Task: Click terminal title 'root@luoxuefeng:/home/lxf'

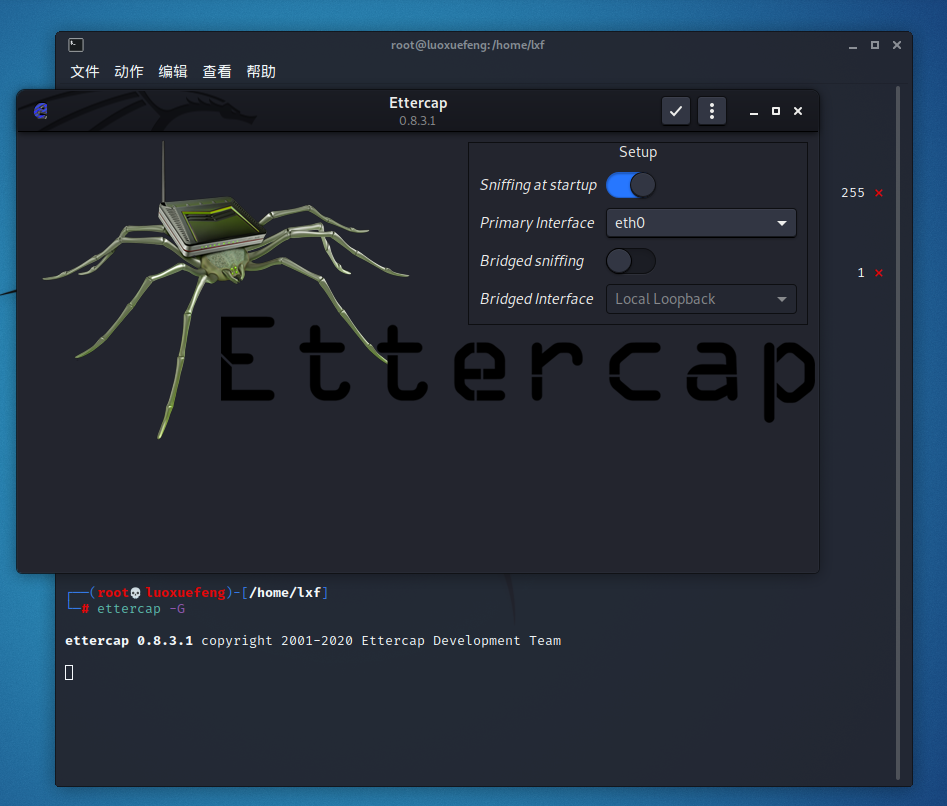Action: [467, 45]
